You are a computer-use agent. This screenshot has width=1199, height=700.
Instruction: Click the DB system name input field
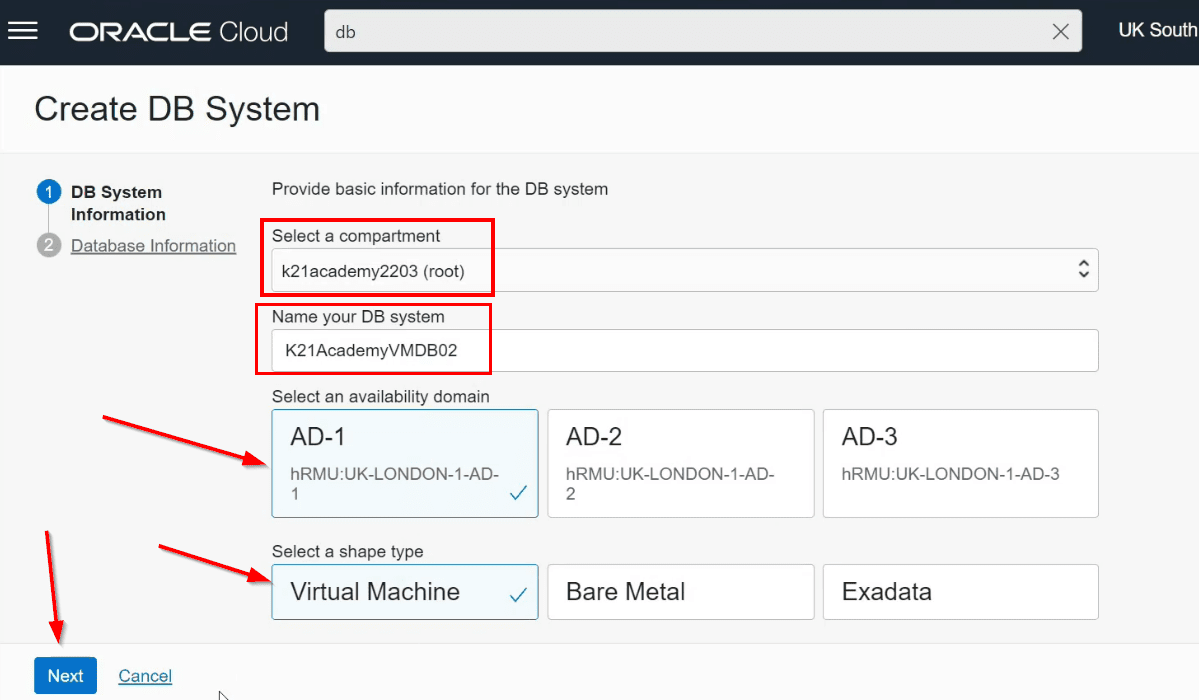(684, 350)
